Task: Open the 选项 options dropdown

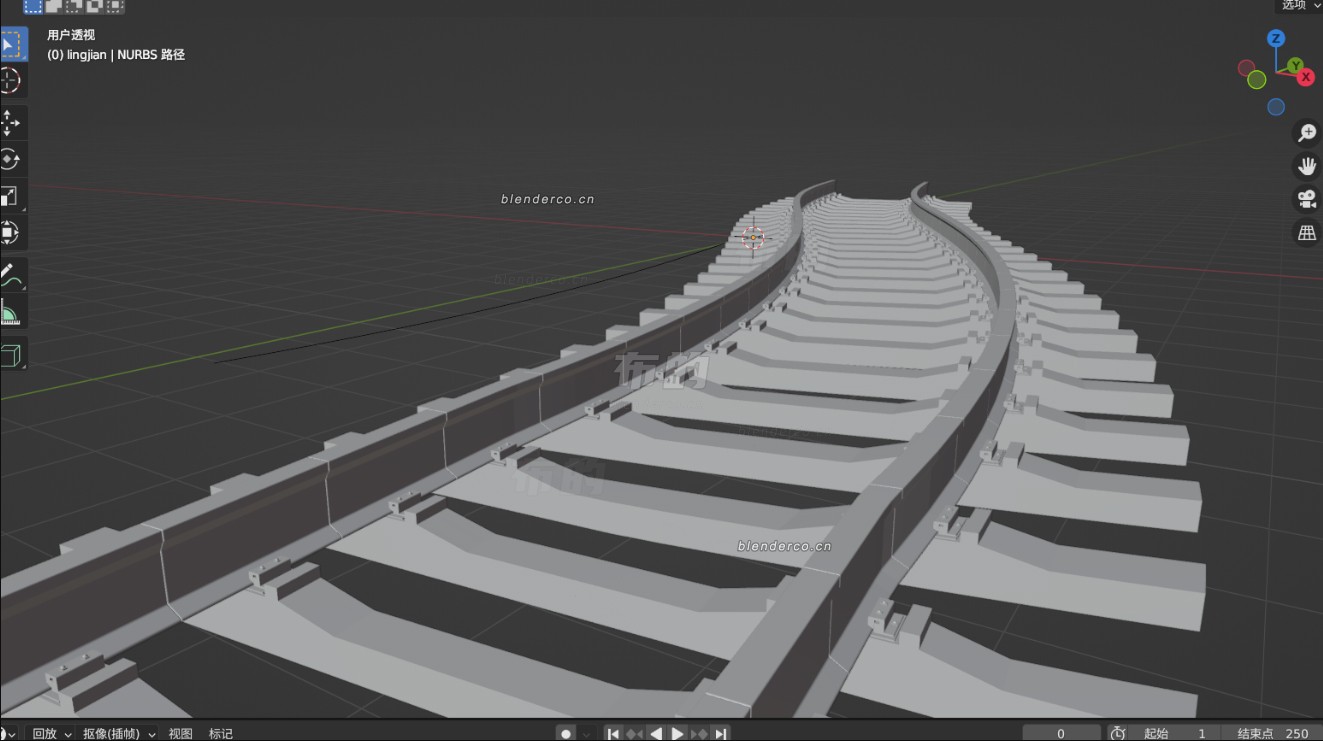Action: click(x=1301, y=5)
